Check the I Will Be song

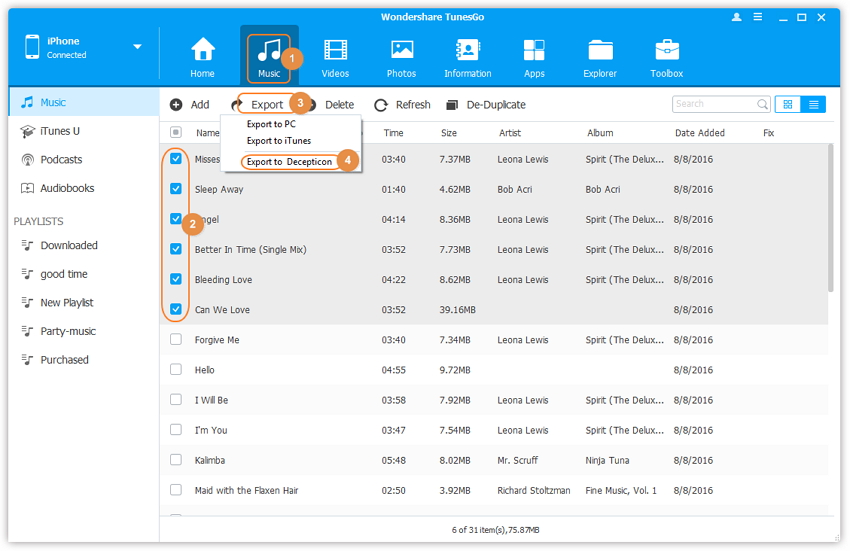[x=176, y=400]
